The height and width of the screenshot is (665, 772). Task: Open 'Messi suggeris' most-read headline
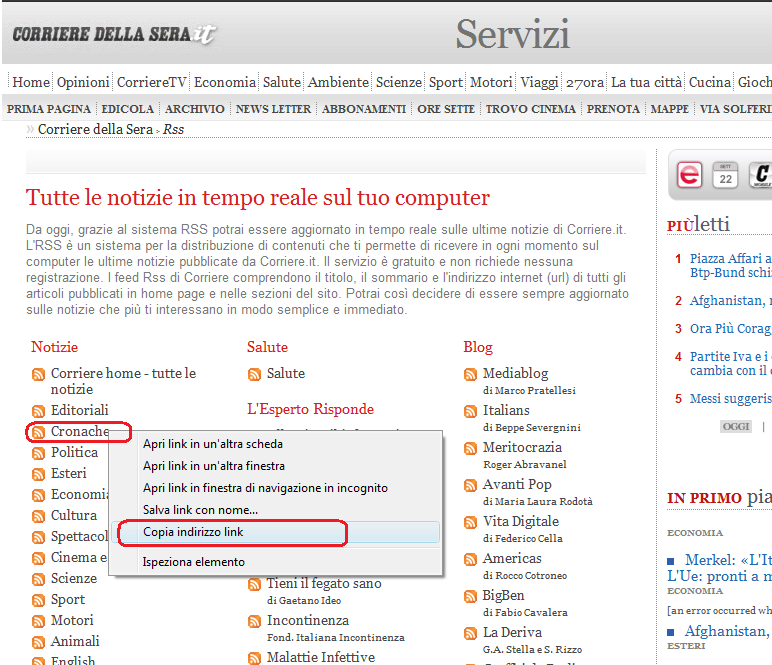pos(731,398)
